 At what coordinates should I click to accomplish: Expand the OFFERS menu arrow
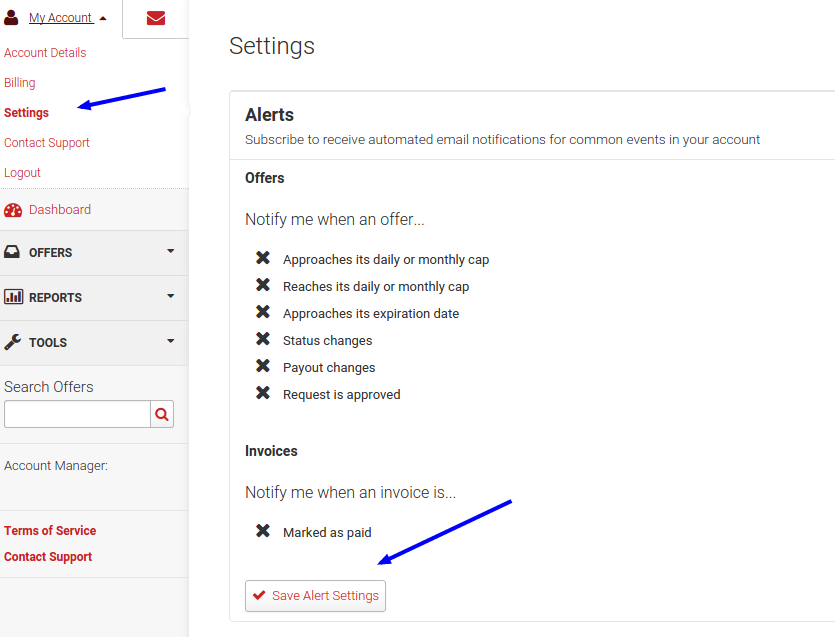170,251
